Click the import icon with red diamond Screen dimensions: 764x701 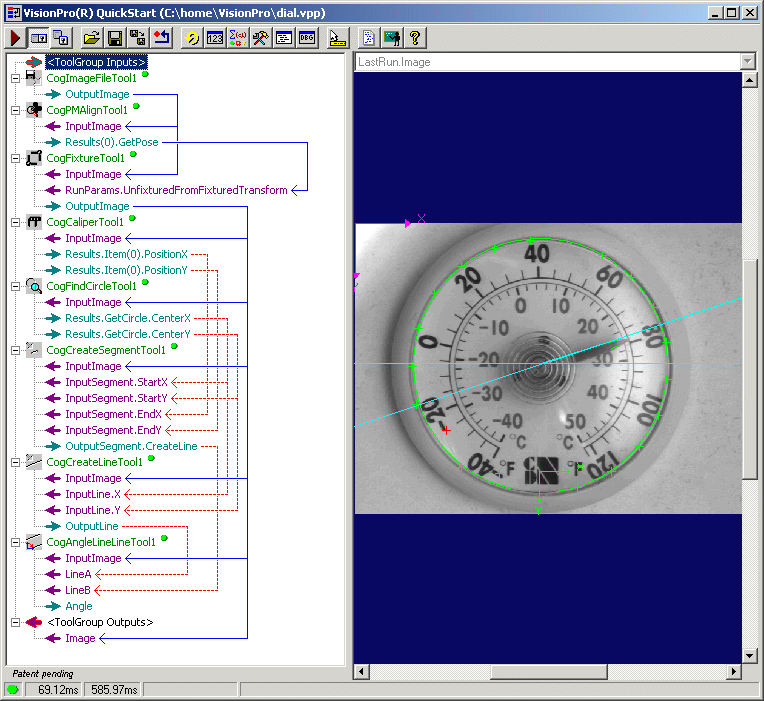[161, 38]
